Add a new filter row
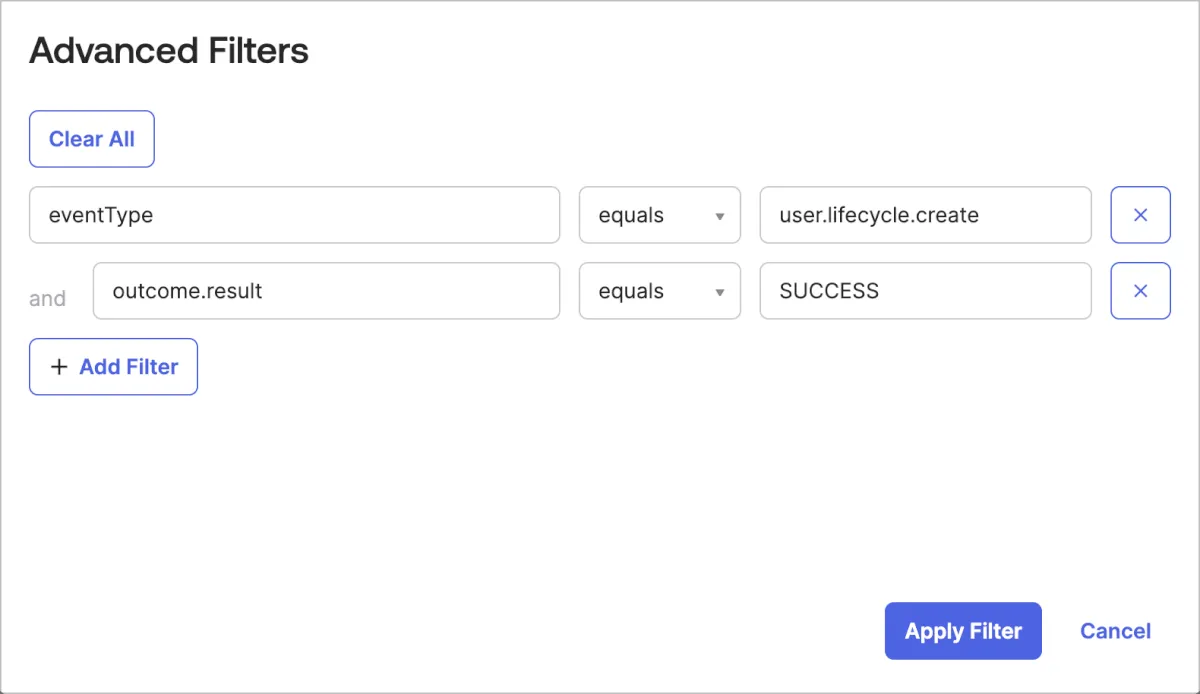The image size is (1200, 694). pyautogui.click(x=113, y=367)
